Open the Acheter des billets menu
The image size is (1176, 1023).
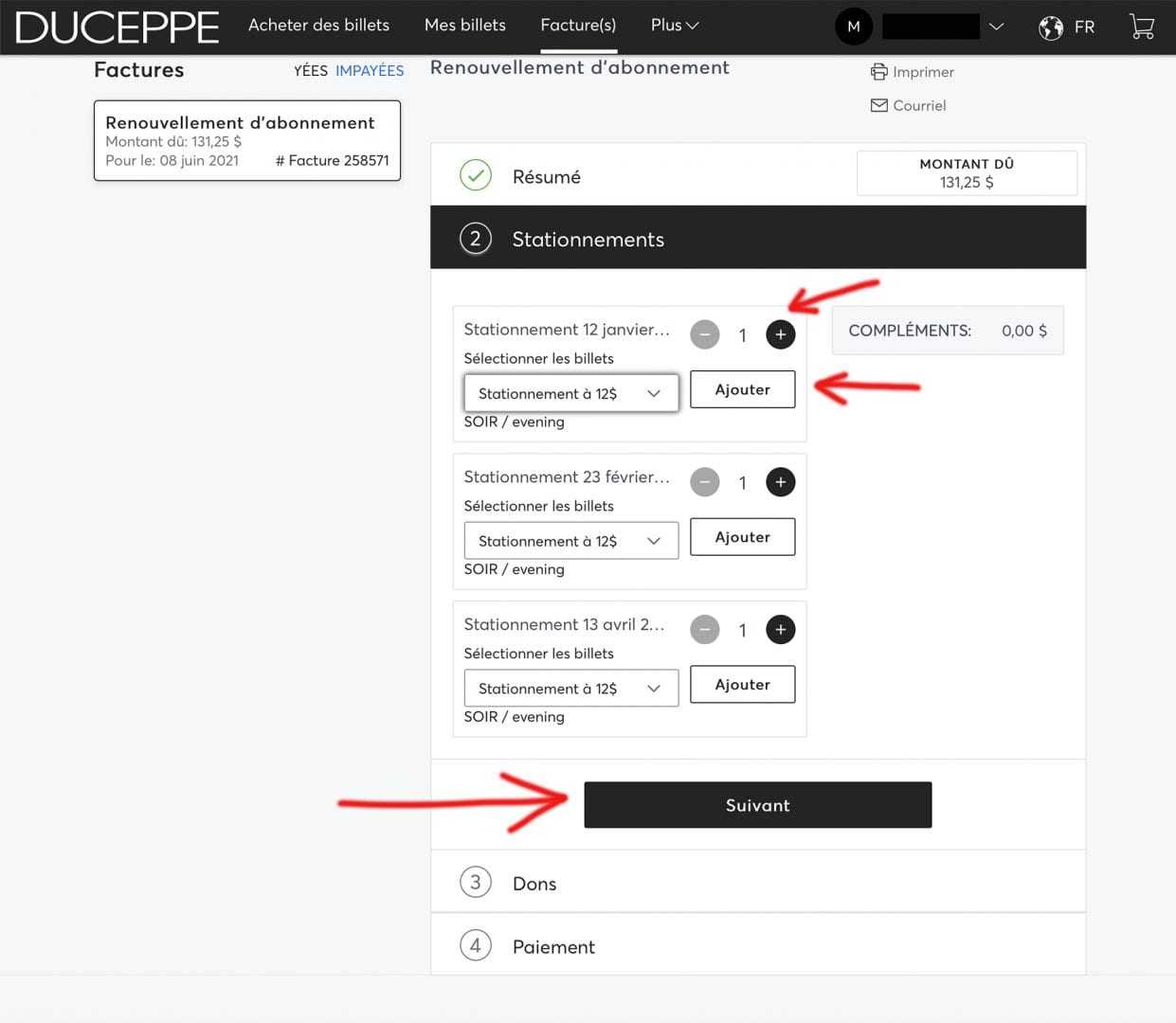318,26
